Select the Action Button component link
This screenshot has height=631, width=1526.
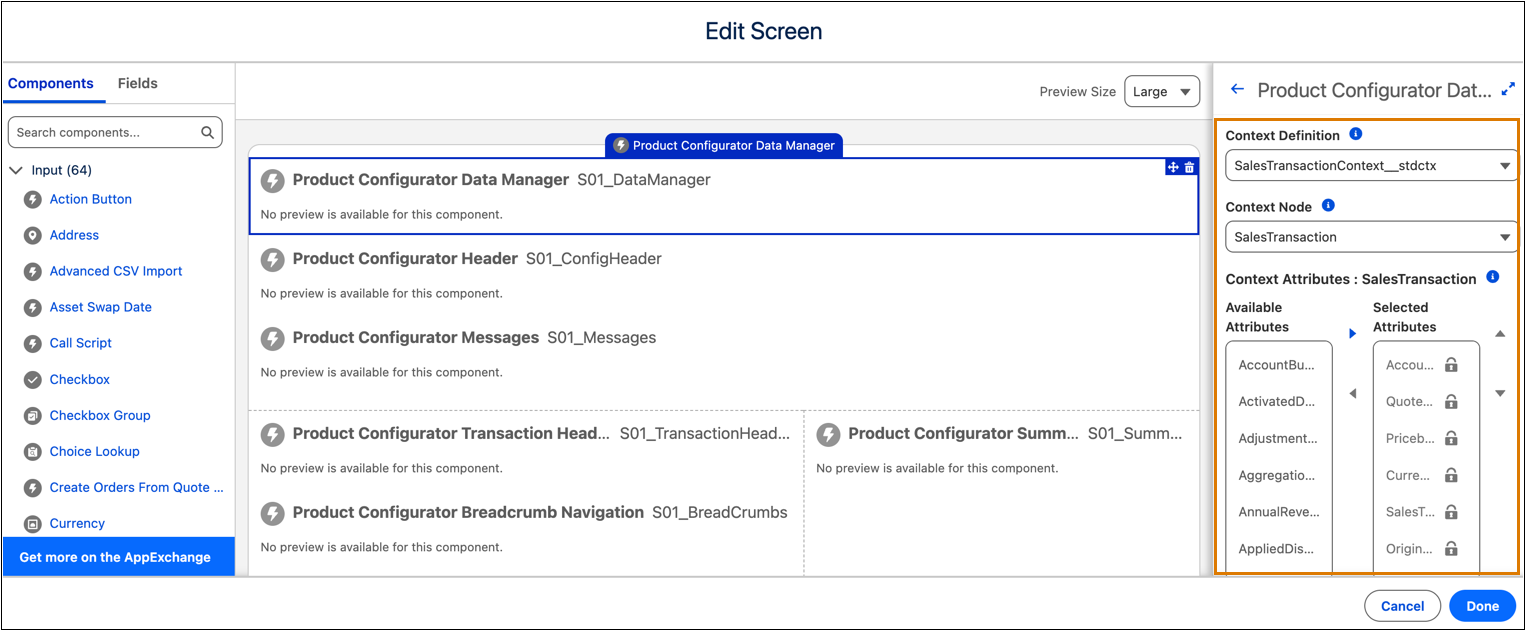91,199
